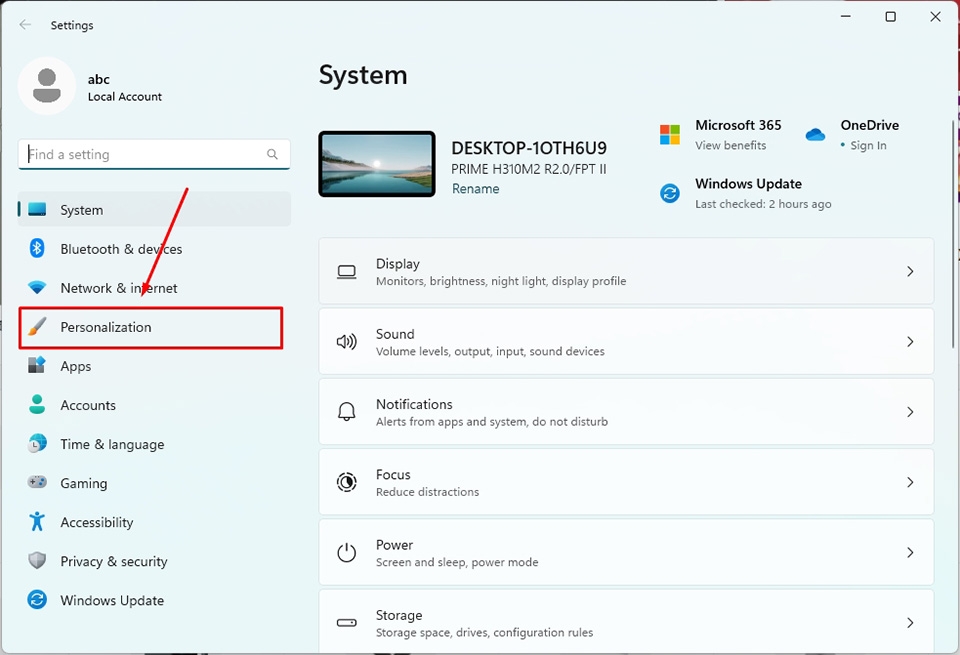Minimize the Settings window
The height and width of the screenshot is (655, 960).
tap(846, 17)
